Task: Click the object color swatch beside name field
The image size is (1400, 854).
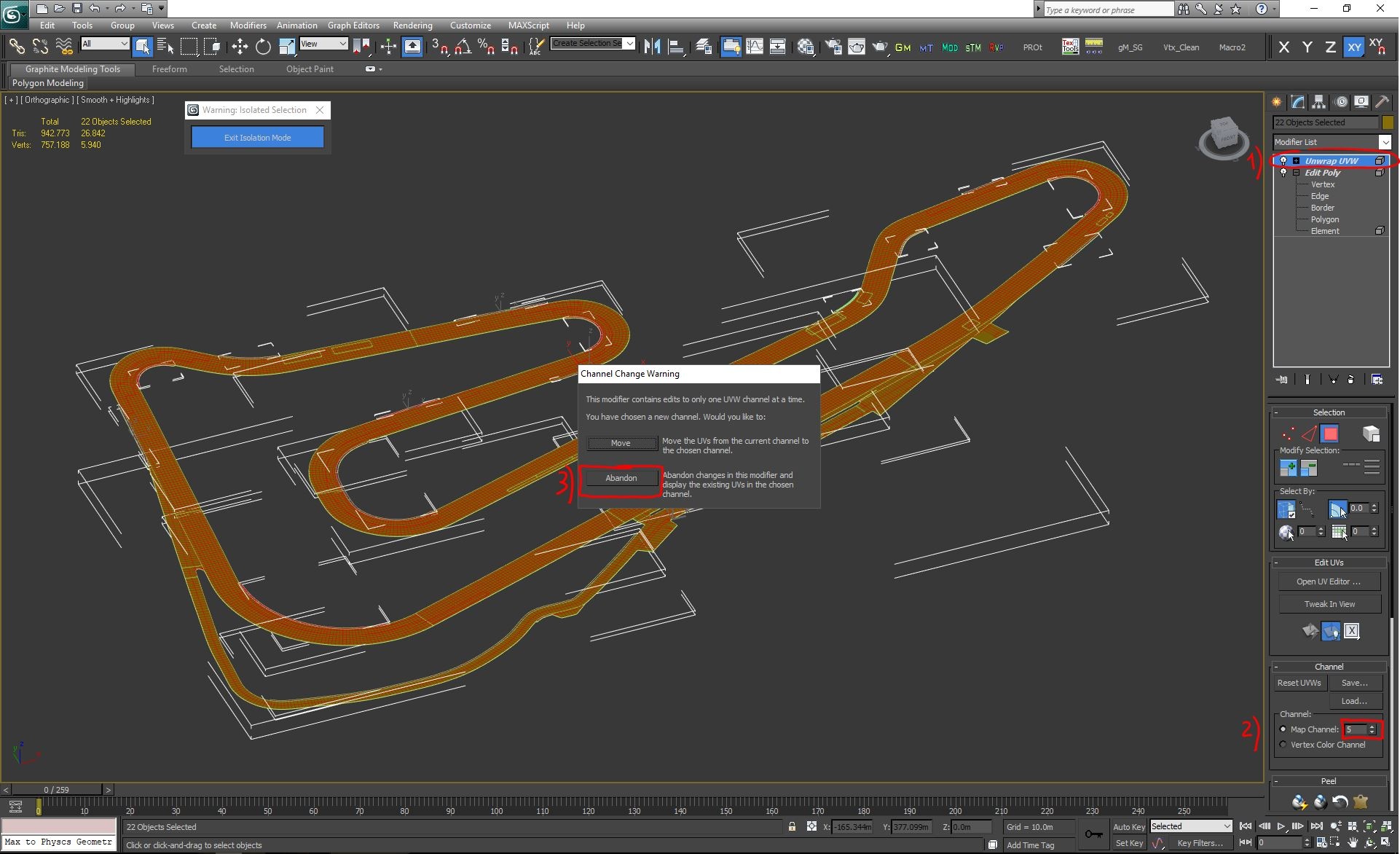Action: click(1388, 122)
